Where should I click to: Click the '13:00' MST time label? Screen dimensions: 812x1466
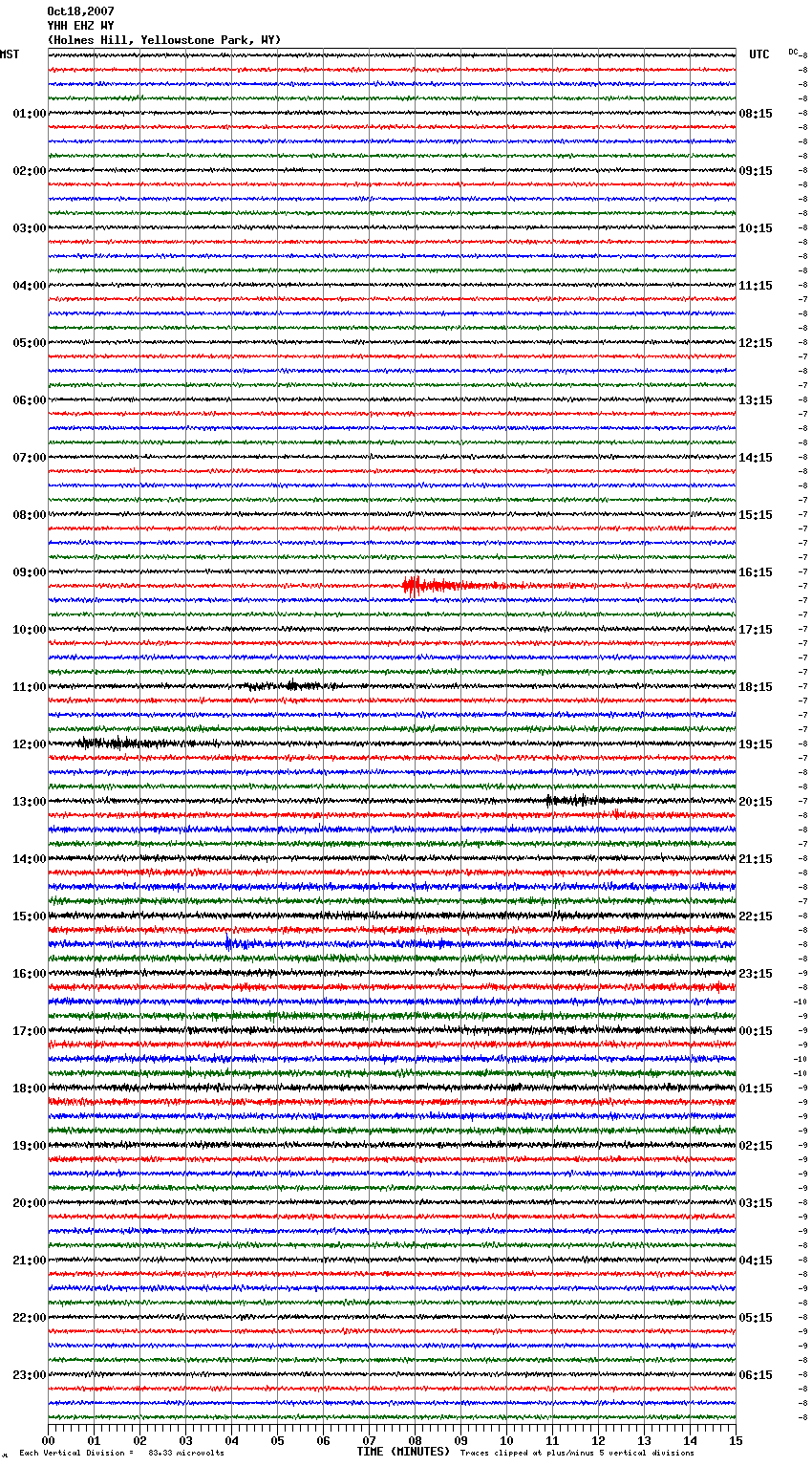30,802
